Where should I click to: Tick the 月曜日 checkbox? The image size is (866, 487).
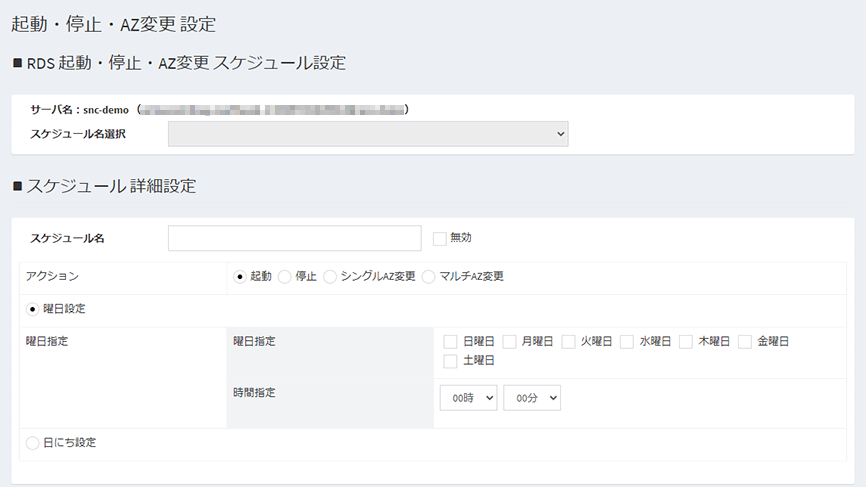(x=509, y=342)
